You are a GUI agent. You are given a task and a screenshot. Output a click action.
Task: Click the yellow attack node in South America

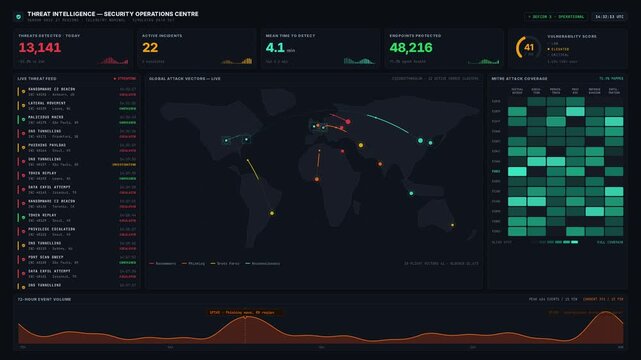[272, 213]
